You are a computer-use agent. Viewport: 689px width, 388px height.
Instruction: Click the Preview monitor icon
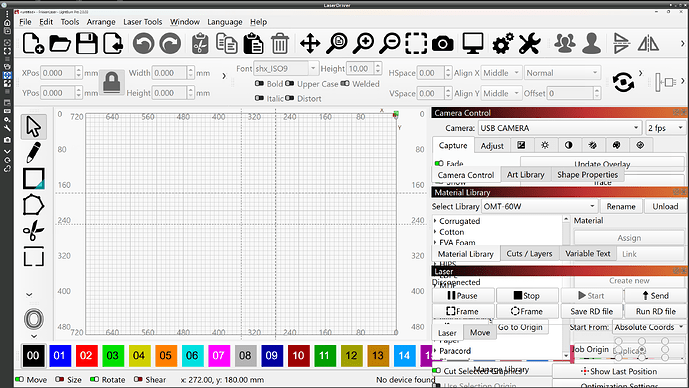tap(473, 44)
